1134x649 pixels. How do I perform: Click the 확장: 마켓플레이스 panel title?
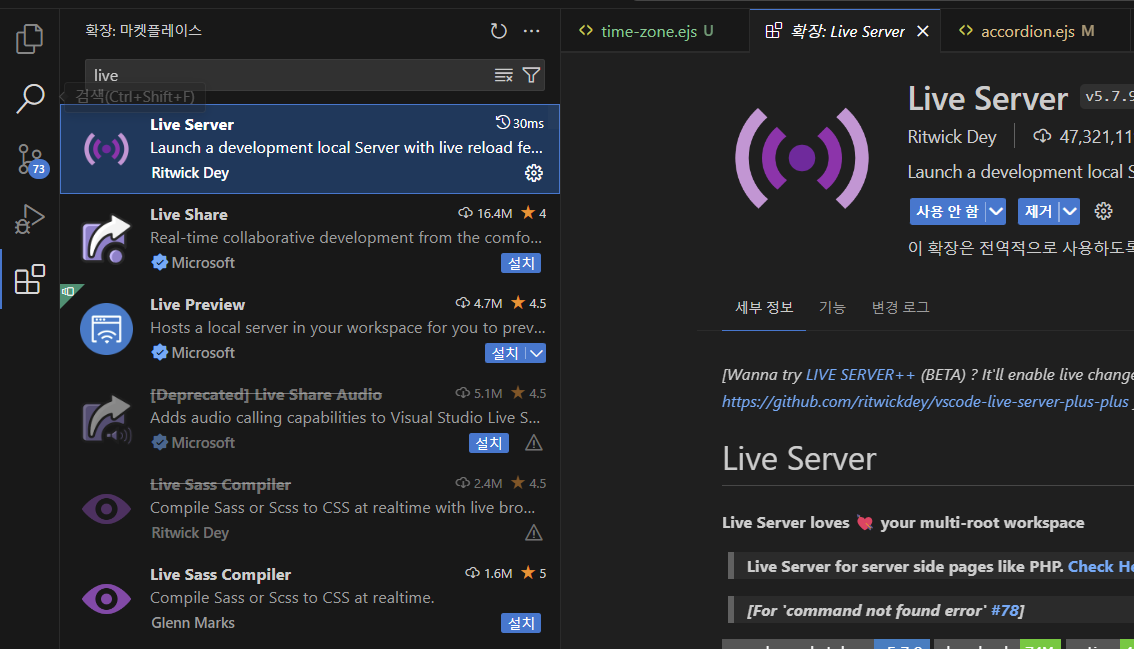[x=143, y=30]
